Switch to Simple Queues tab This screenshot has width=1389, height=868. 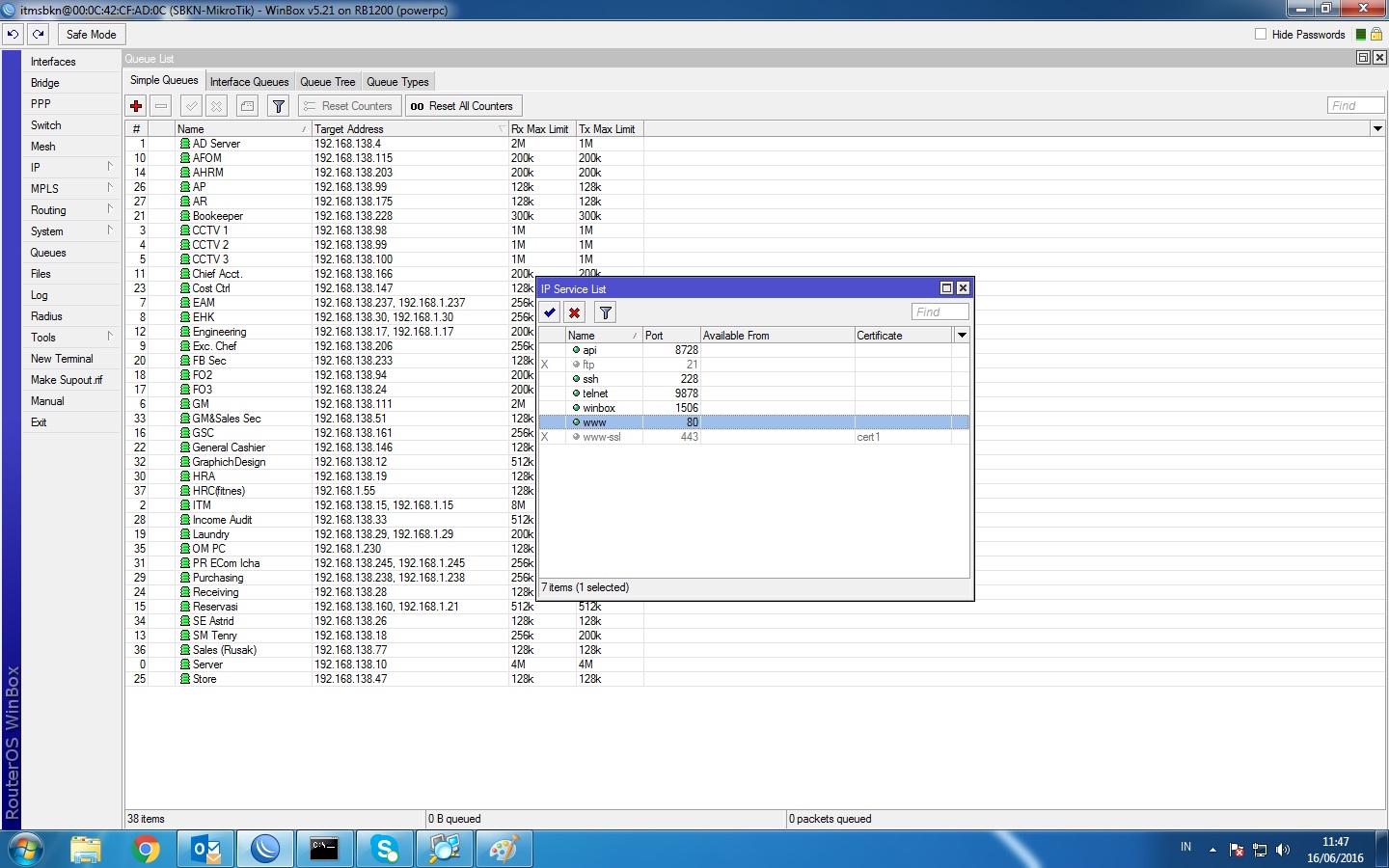click(x=164, y=81)
